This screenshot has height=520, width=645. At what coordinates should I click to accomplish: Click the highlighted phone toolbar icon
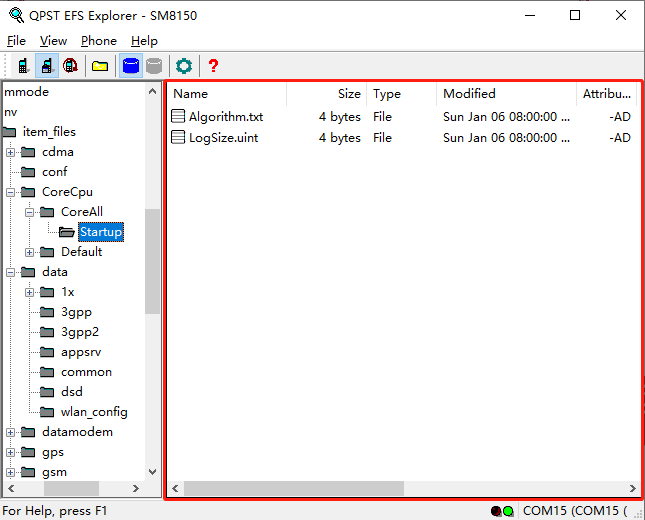click(47, 66)
